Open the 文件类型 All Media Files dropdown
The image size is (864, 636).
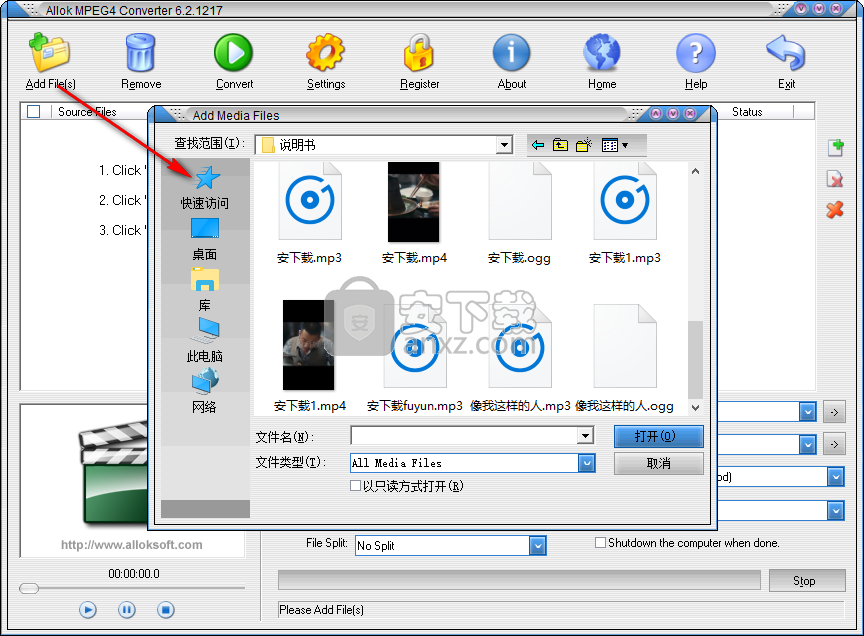(586, 463)
